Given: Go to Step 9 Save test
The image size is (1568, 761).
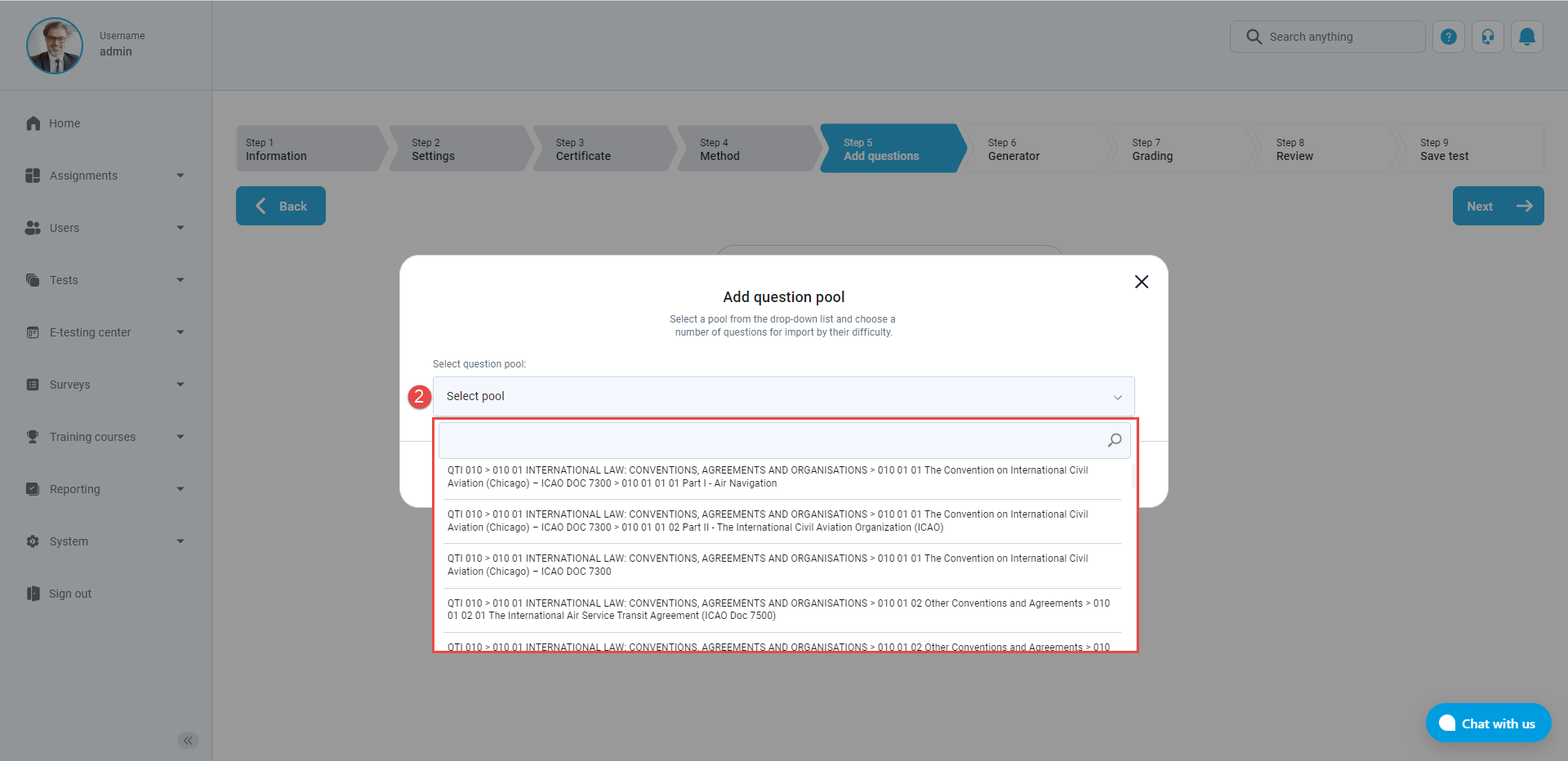Looking at the screenshot, I should coord(1470,149).
